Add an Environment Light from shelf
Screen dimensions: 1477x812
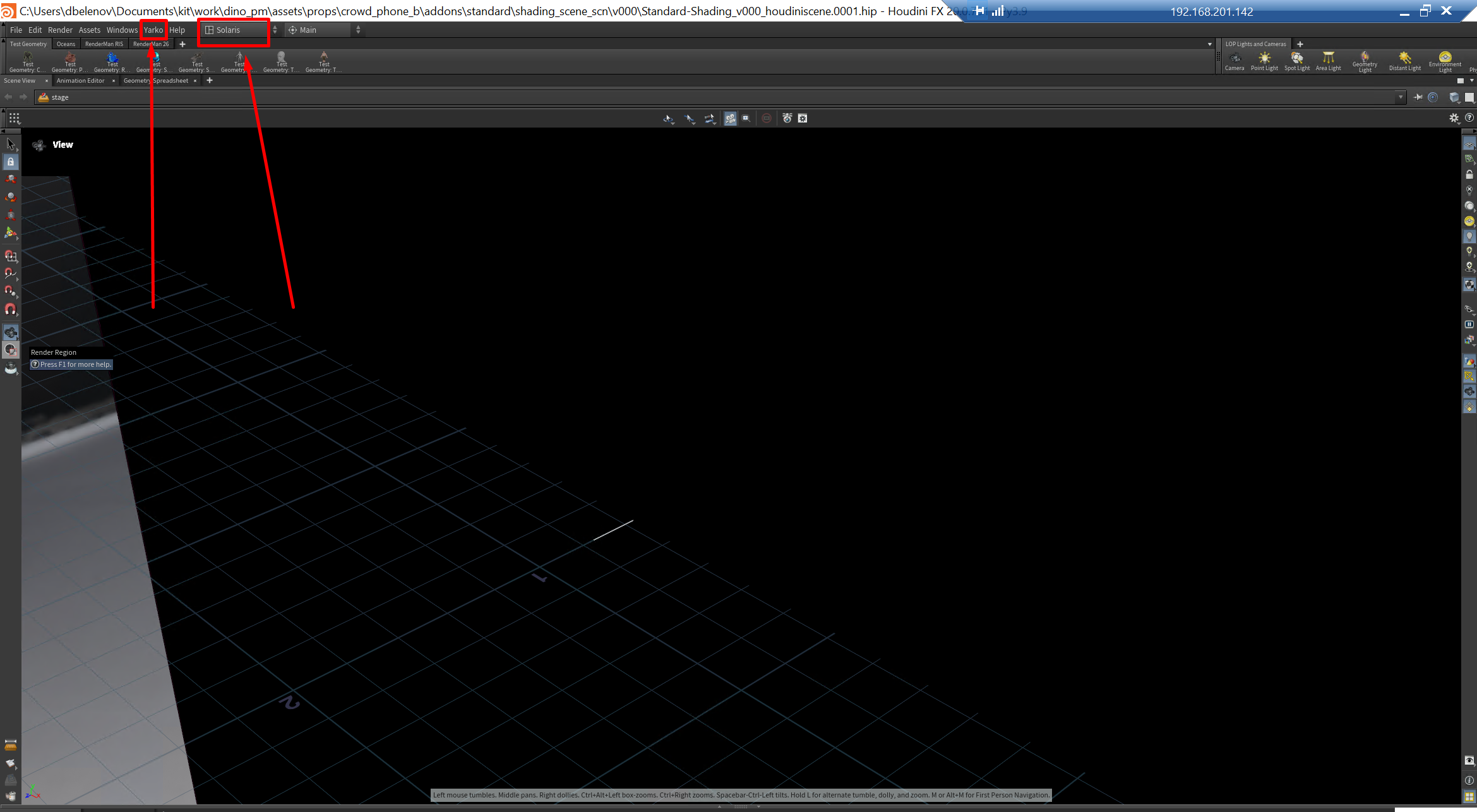1445,62
